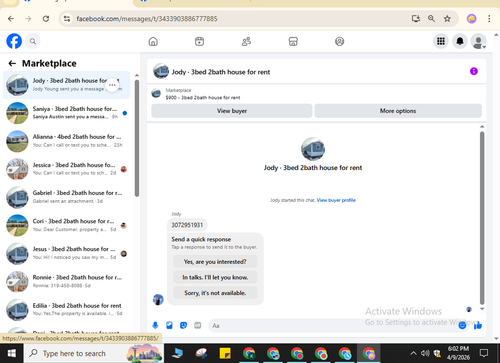
Task: Open Sticky Notes on the taskbar
Action: click(x=225, y=353)
